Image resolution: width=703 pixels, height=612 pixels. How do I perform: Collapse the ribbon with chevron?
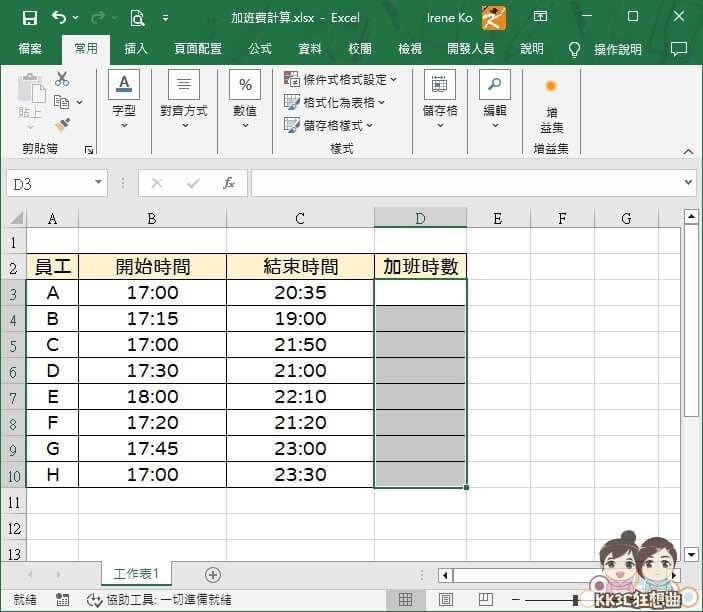[x=688, y=152]
